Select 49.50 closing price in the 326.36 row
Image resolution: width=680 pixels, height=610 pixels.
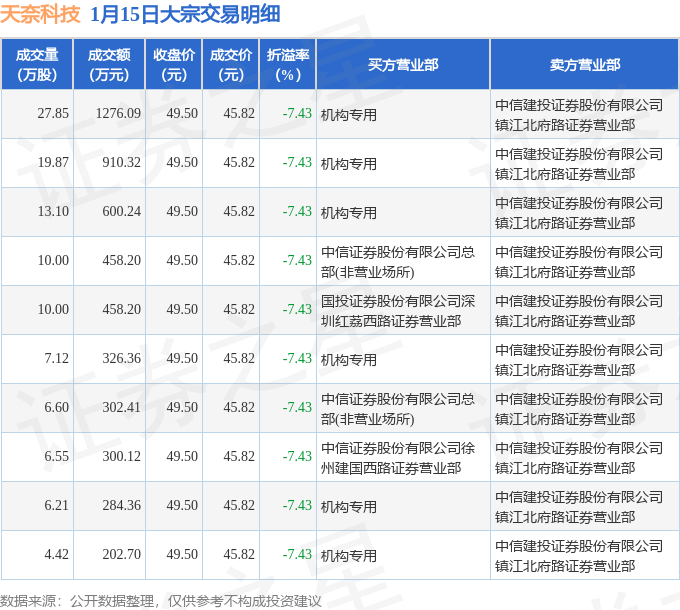[182, 359]
